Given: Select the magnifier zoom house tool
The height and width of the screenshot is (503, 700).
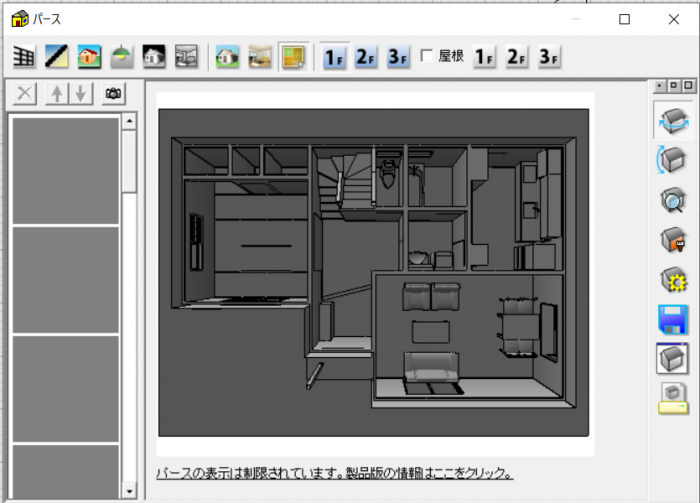Looking at the screenshot, I should (x=673, y=200).
